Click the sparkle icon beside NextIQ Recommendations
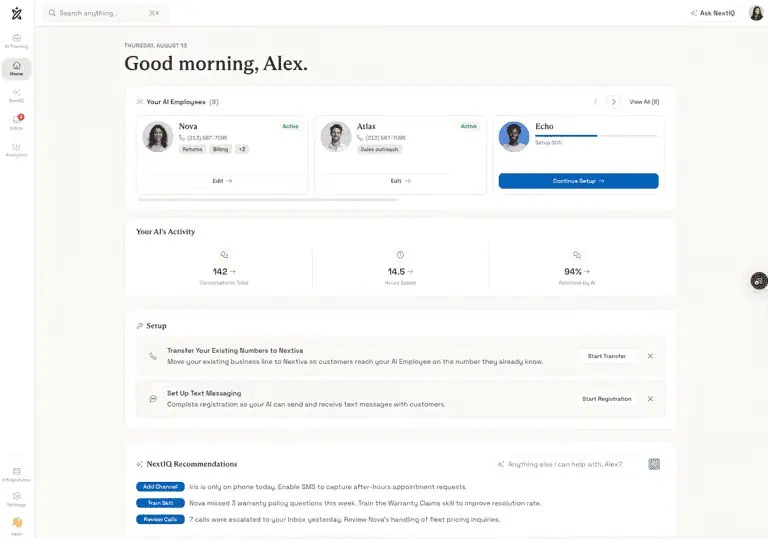Image resolution: width=768 pixels, height=539 pixels. (x=140, y=464)
